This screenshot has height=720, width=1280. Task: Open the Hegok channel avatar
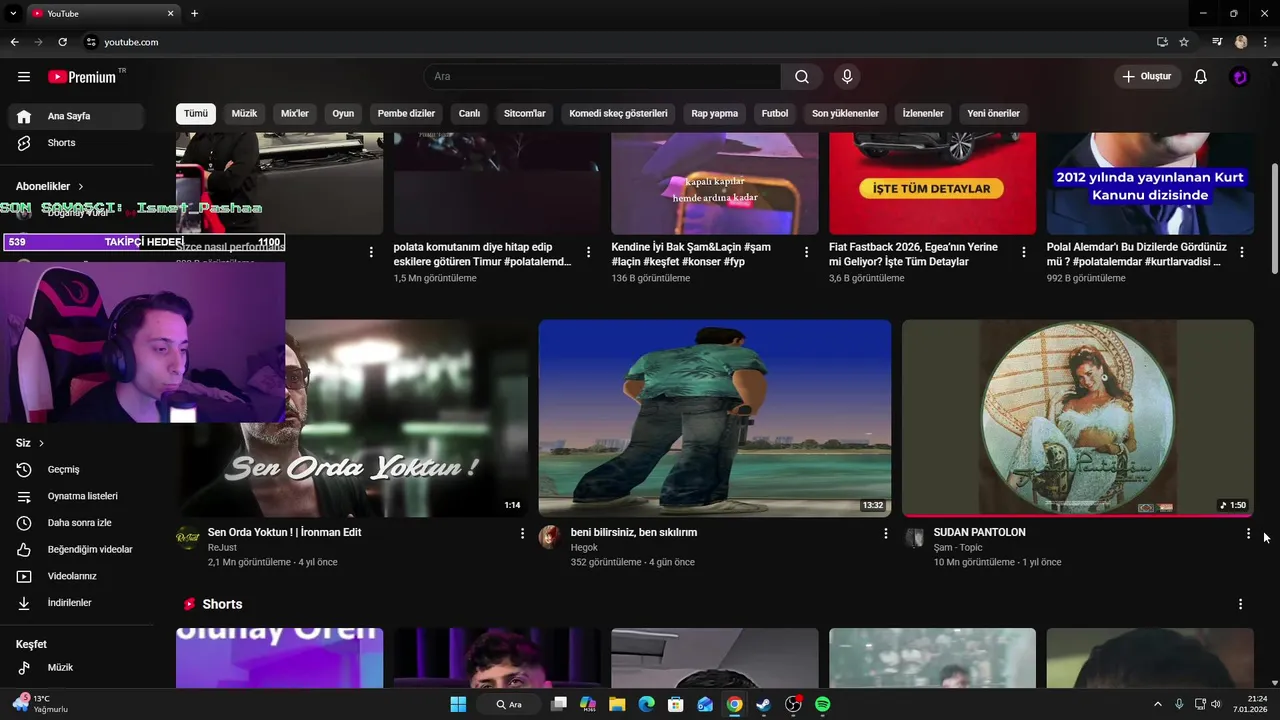tap(550, 537)
